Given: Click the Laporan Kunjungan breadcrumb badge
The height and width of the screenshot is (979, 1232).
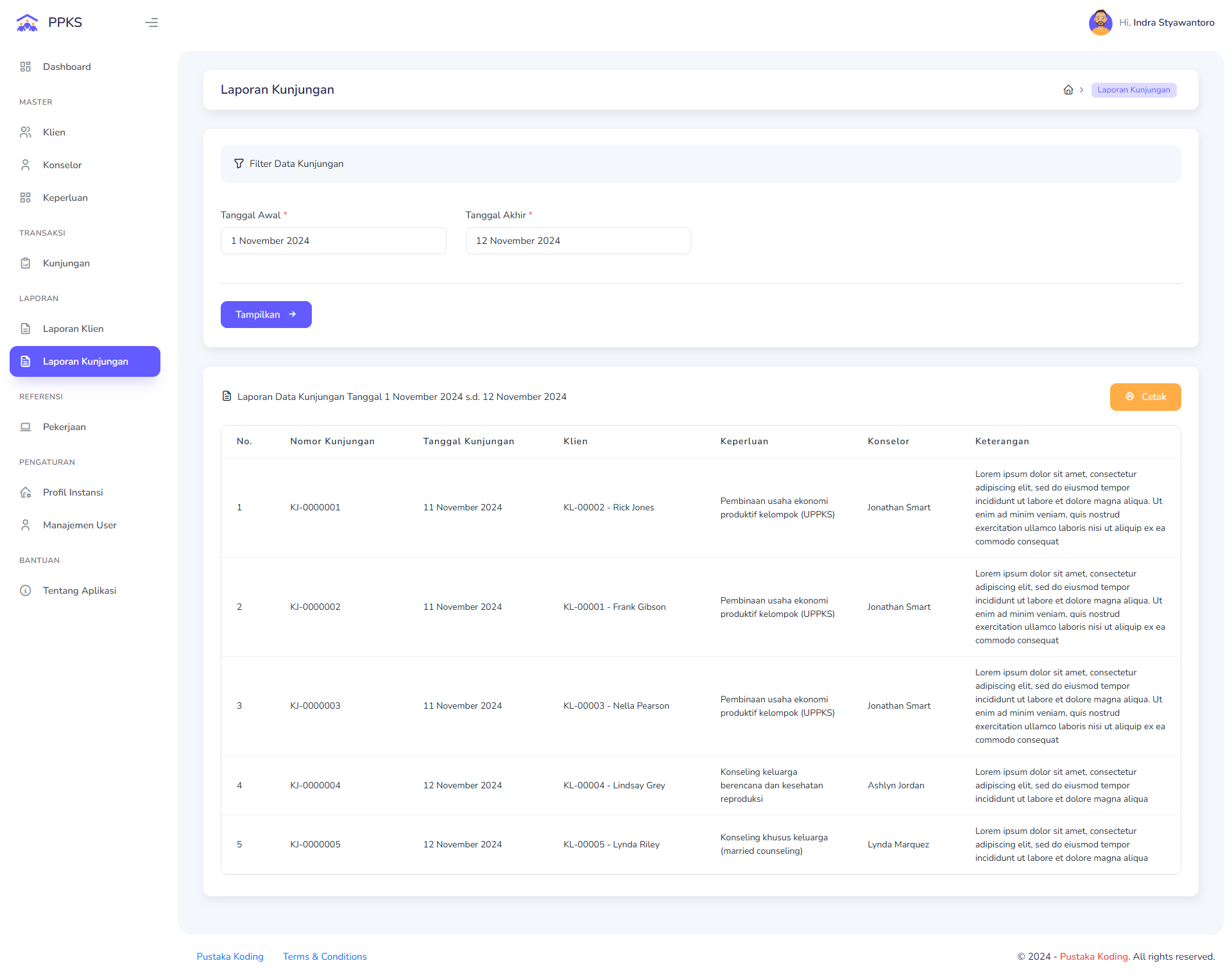Looking at the screenshot, I should [1133, 90].
